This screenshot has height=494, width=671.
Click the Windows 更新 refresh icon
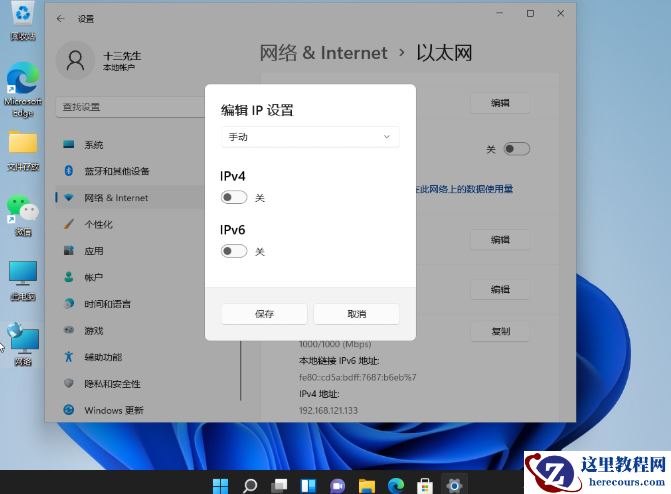(68, 410)
